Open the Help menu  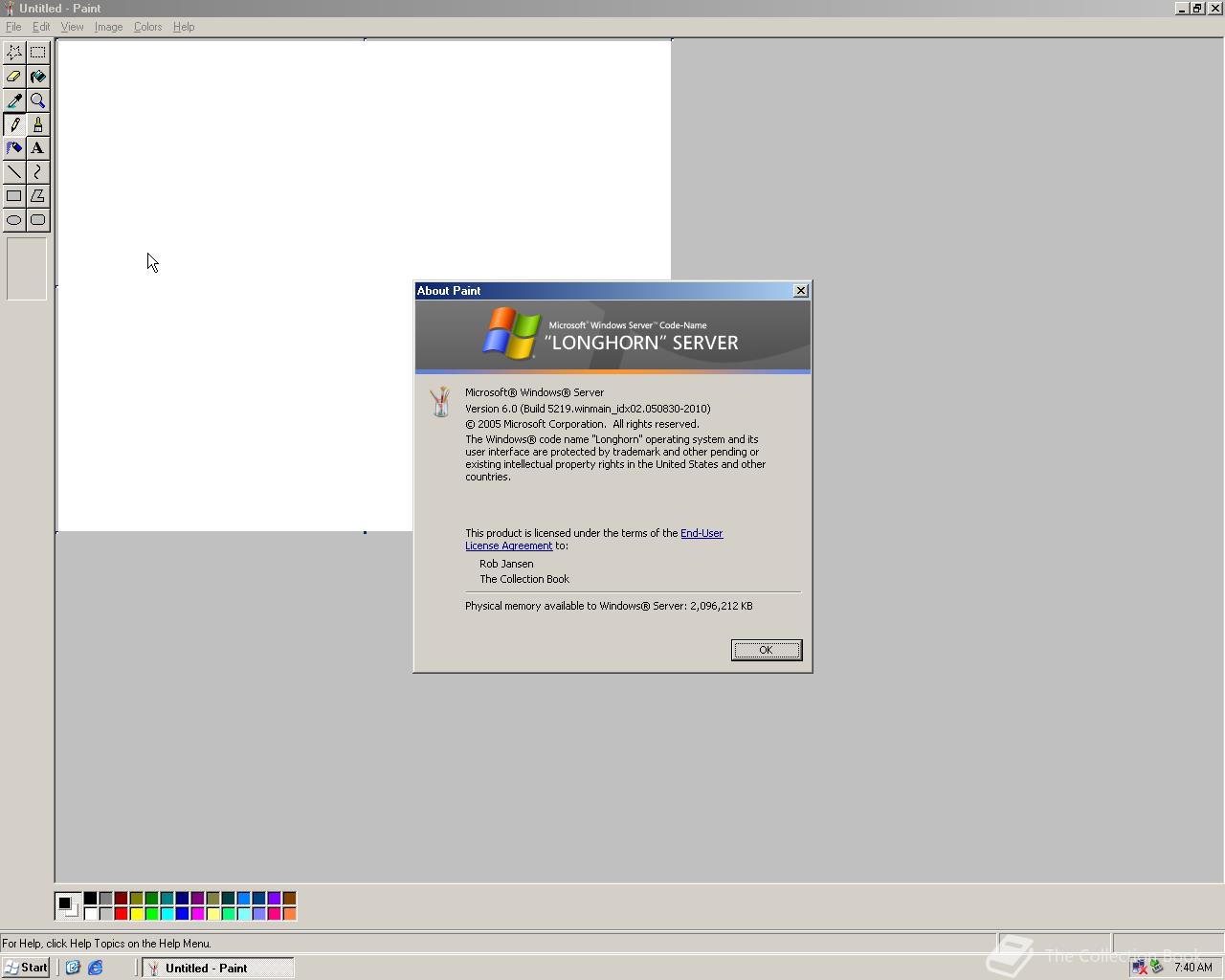[184, 27]
